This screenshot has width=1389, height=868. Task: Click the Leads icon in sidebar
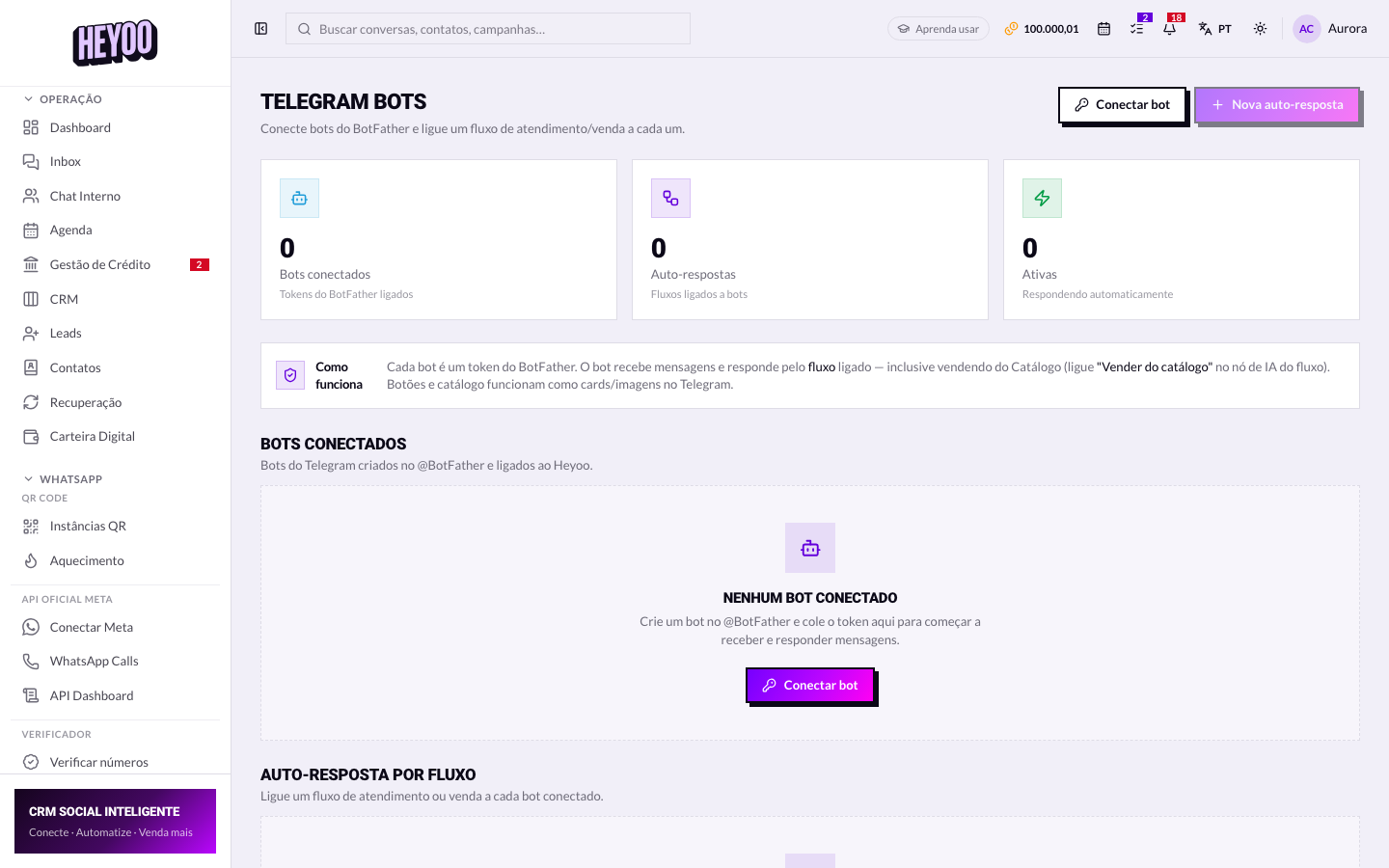(31, 334)
